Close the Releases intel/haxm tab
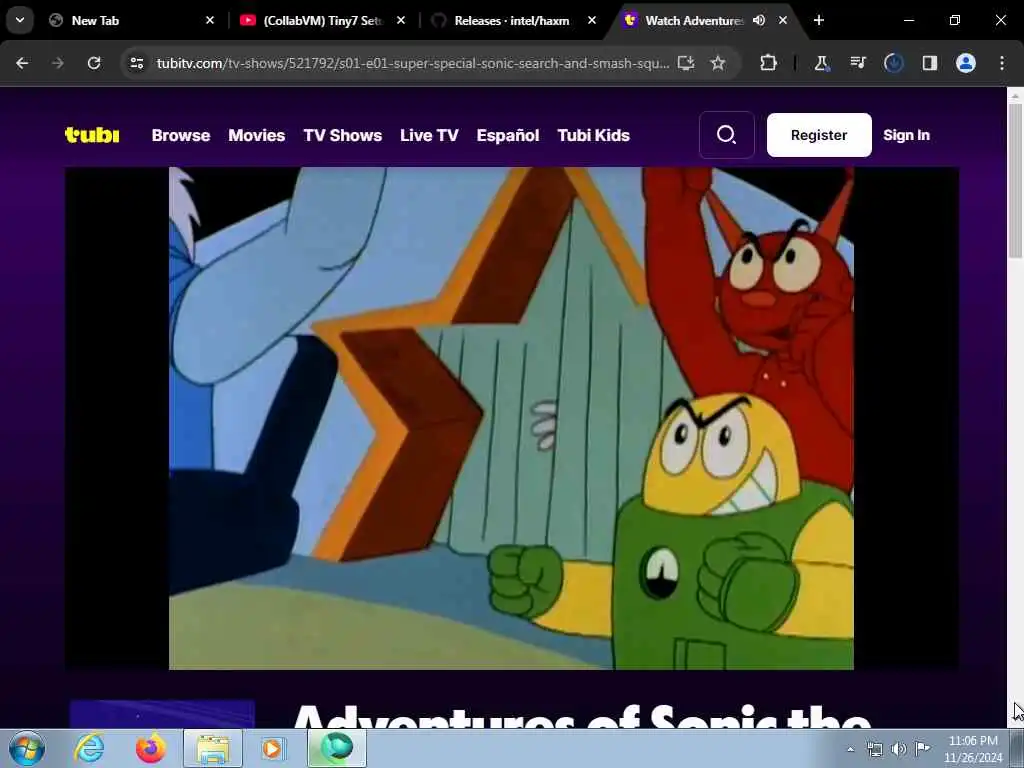The image size is (1024, 768). point(592,20)
